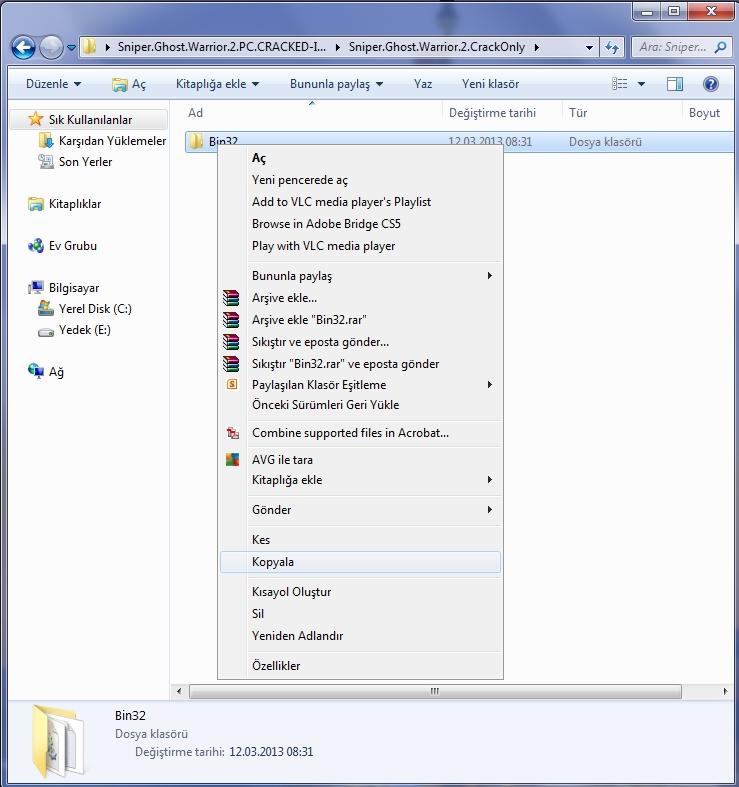The image size is (739, 787).
Task: Click the horizontal scrollbar right arrow
Action: click(x=725, y=691)
